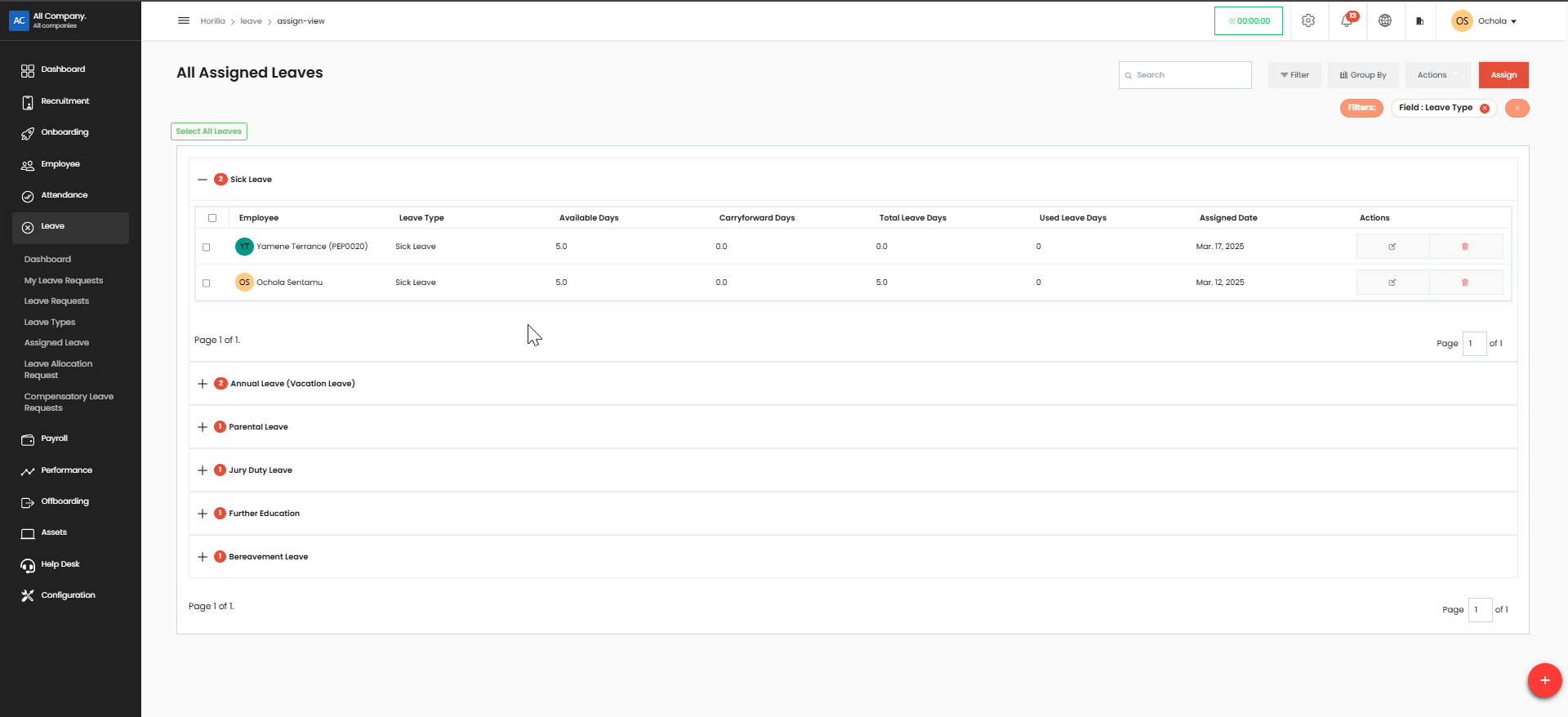Click in the Search field
Image resolution: width=1568 pixels, height=717 pixels.
[x=1185, y=75]
